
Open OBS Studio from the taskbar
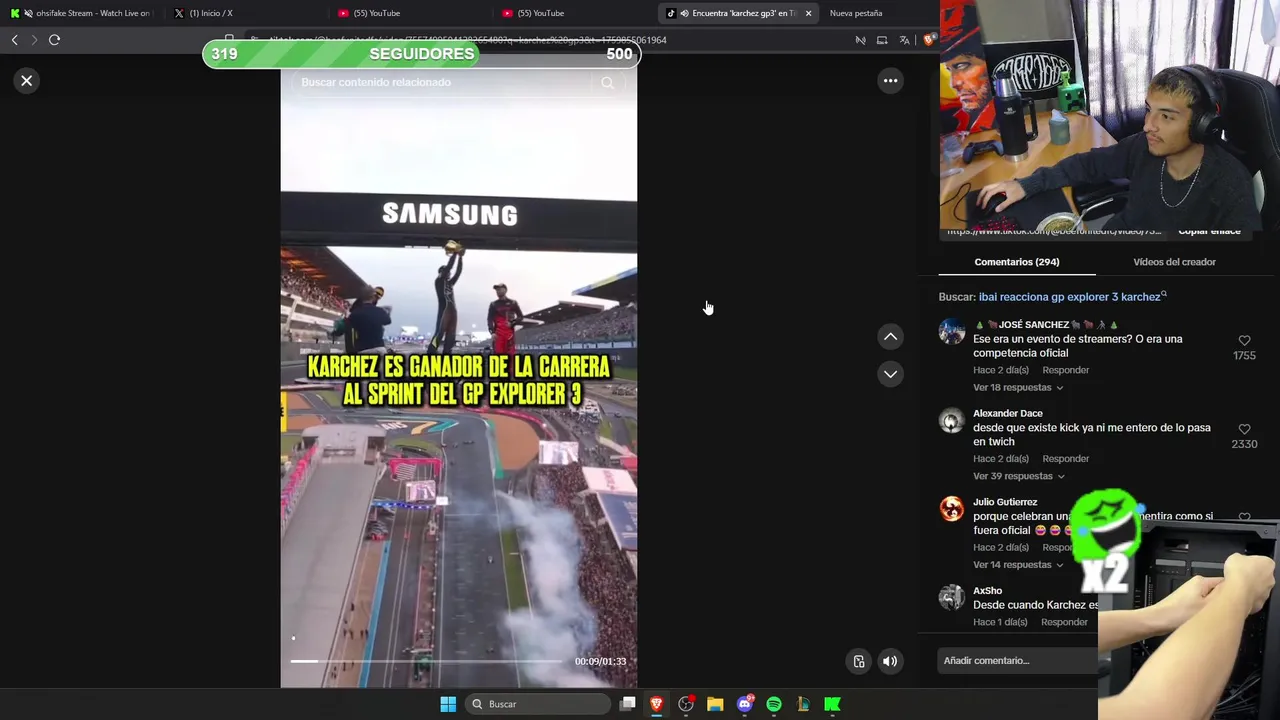pyautogui.click(x=686, y=704)
